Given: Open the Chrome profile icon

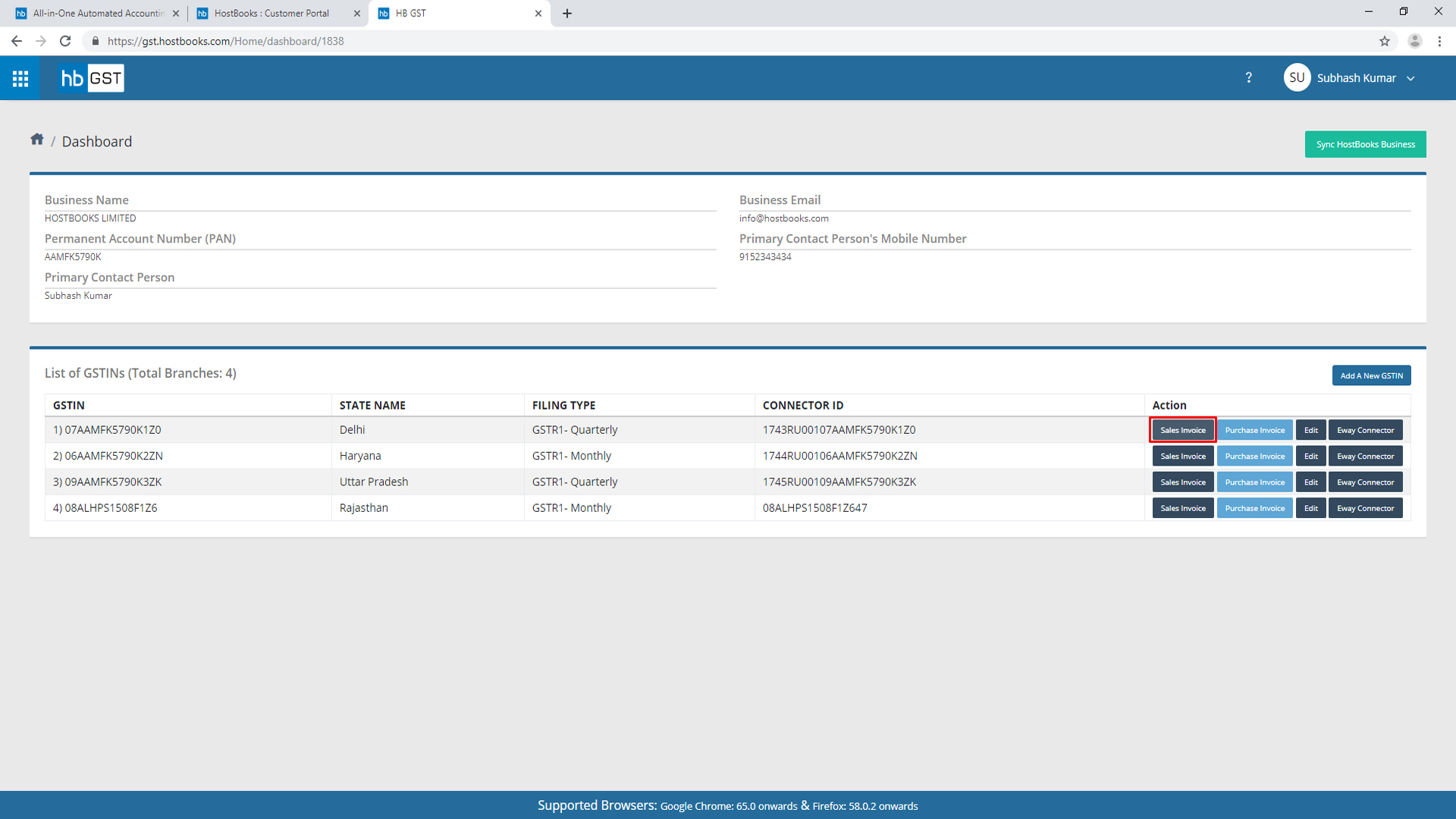Looking at the screenshot, I should coord(1414,41).
